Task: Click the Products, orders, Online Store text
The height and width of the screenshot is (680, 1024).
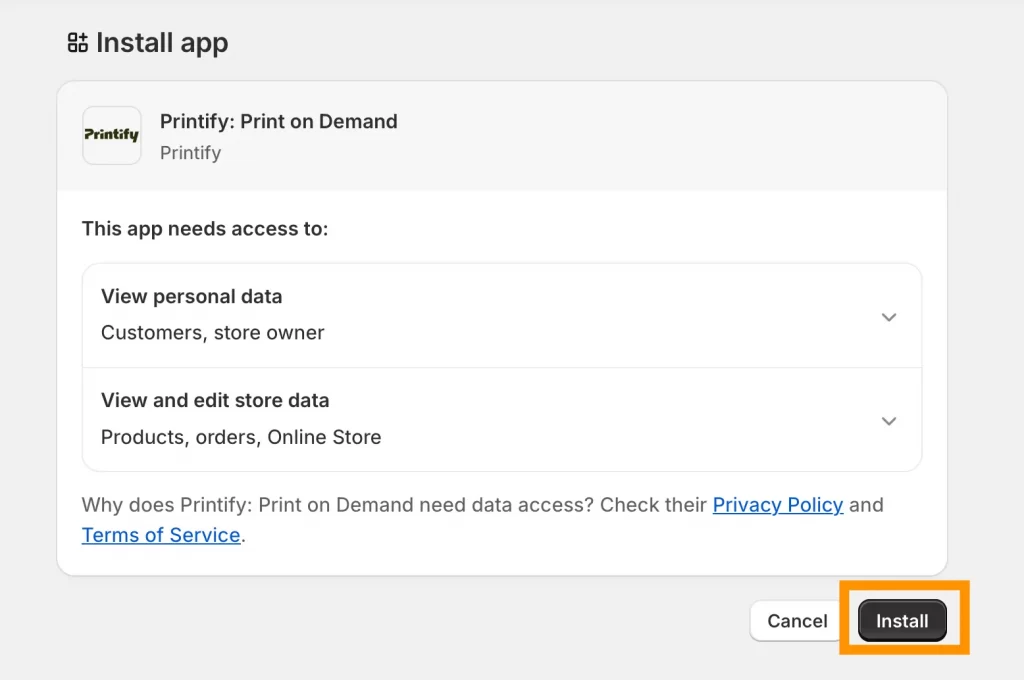Action: (x=241, y=437)
